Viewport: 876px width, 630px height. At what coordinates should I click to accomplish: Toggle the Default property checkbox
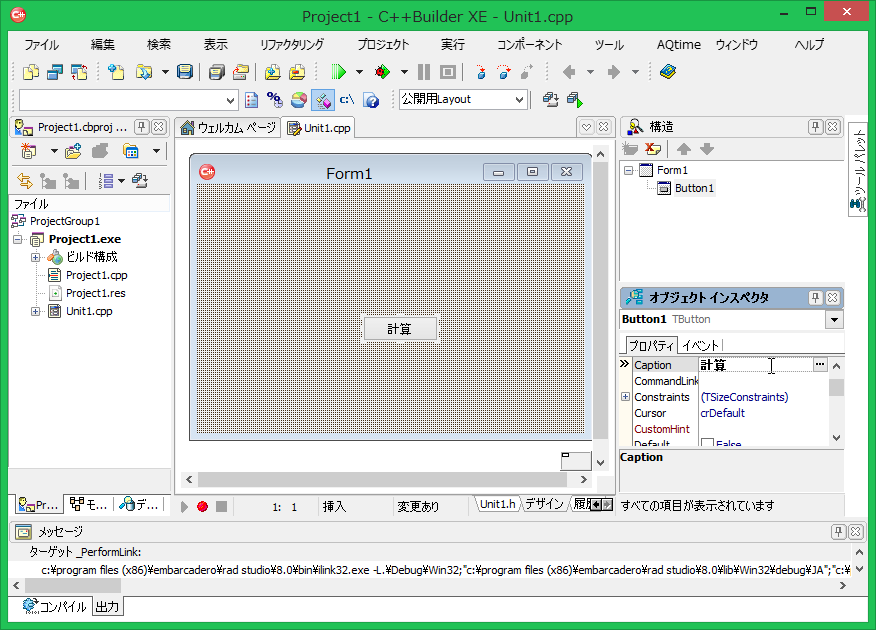(x=707, y=444)
